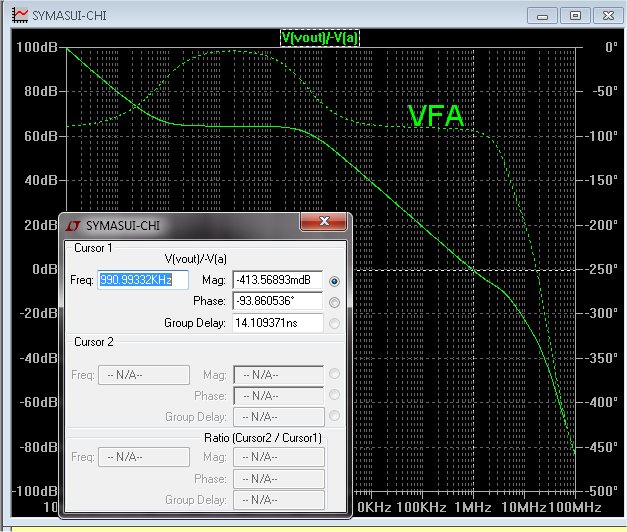The width and height of the screenshot is (627, 532).
Task: Click the Cursor 1 Freq input field
Action: [143, 280]
